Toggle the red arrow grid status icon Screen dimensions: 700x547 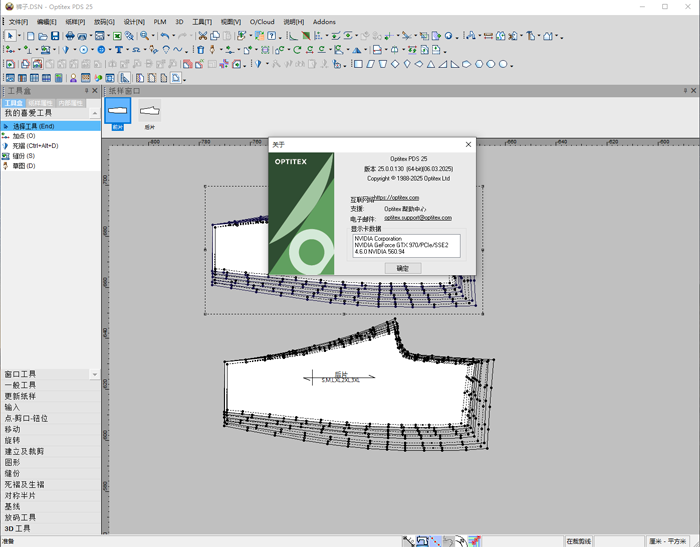(x=475, y=541)
